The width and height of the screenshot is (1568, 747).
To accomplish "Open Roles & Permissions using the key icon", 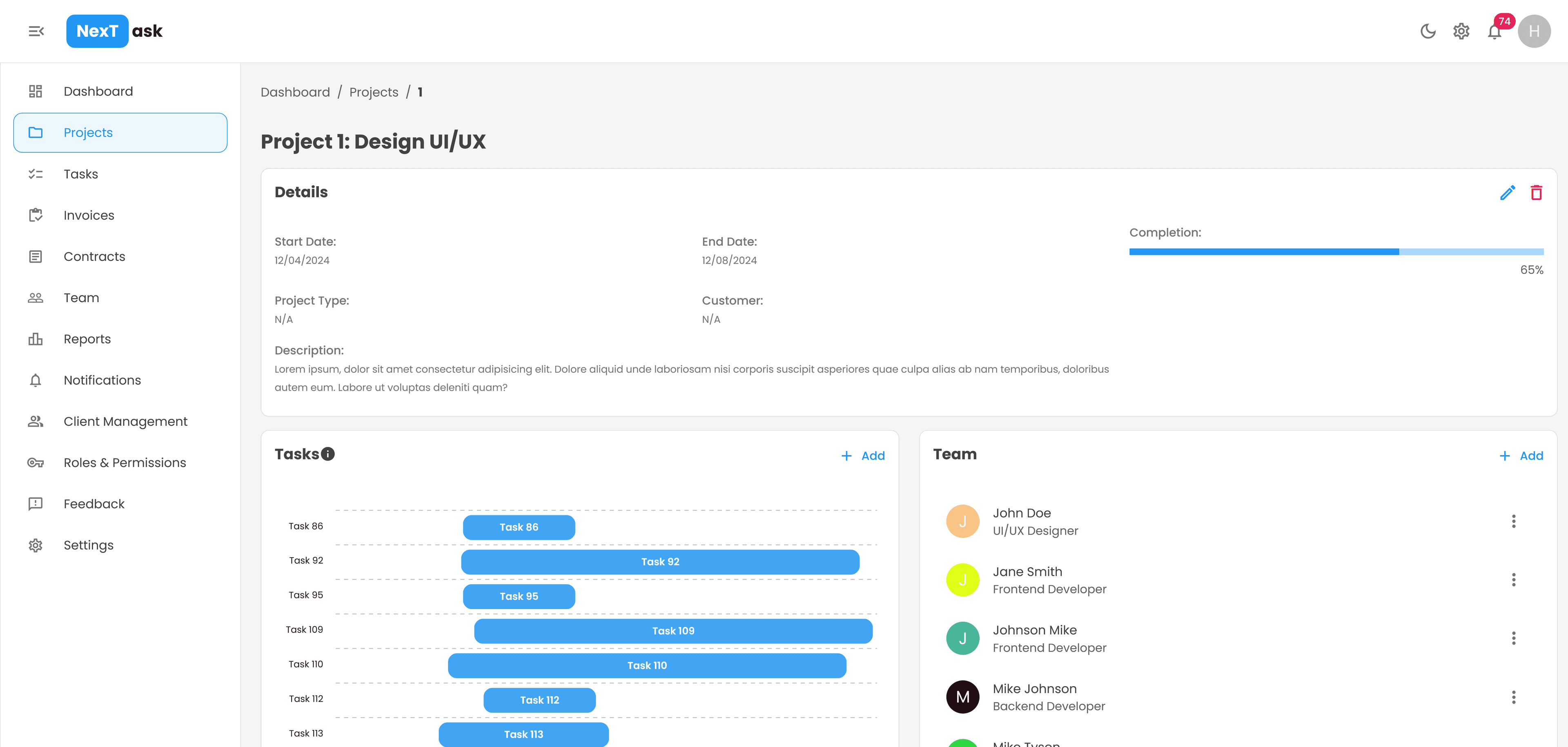I will 35,462.
